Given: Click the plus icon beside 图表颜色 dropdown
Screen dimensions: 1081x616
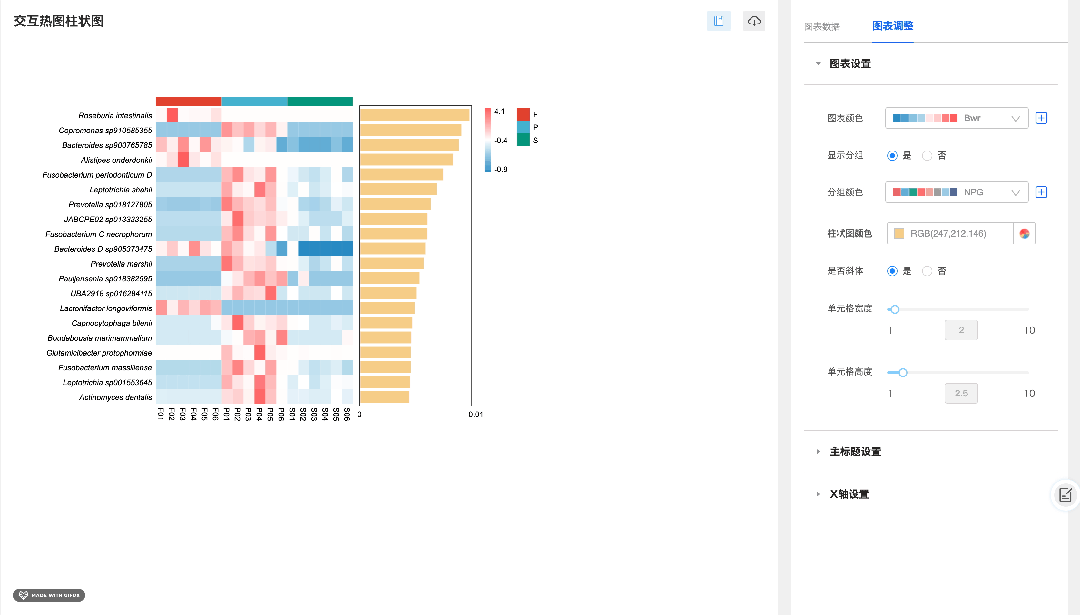Looking at the screenshot, I should pos(1041,118).
